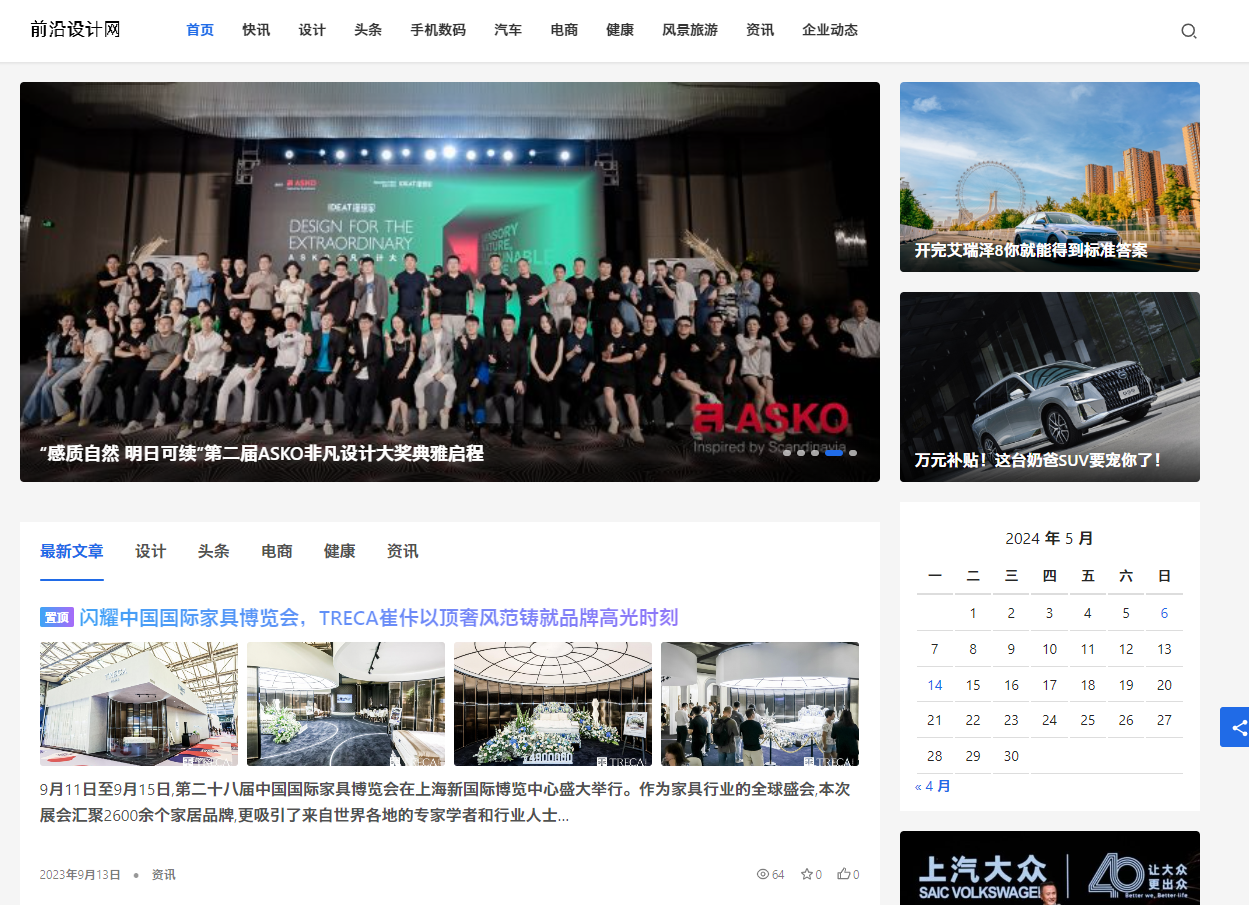Switch to the 资讯 tab in article list
Viewport: 1249px width, 905px height.
pyautogui.click(x=403, y=551)
